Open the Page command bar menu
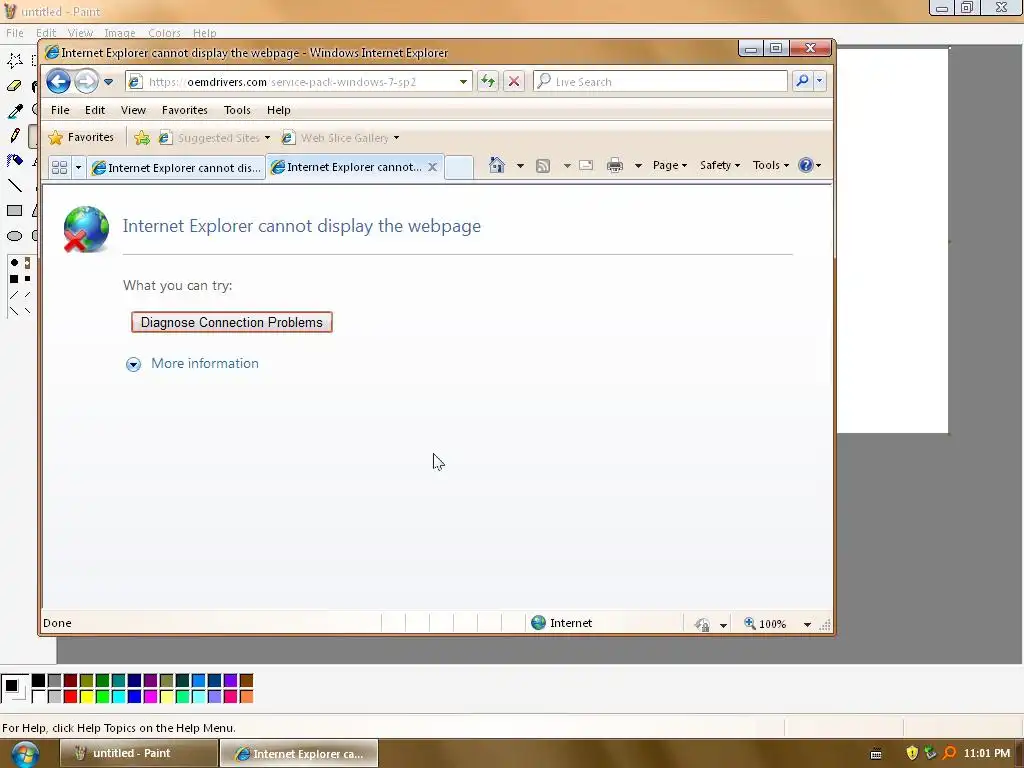The height and width of the screenshot is (768, 1024). 669,165
